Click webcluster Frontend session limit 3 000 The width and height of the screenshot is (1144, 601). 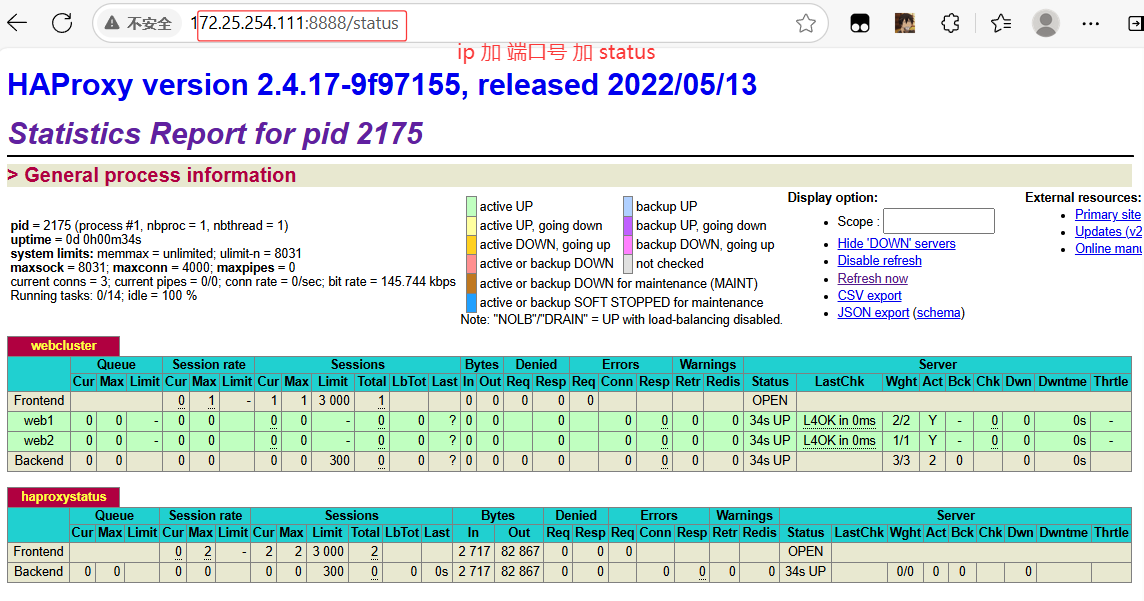pyautogui.click(x=333, y=400)
